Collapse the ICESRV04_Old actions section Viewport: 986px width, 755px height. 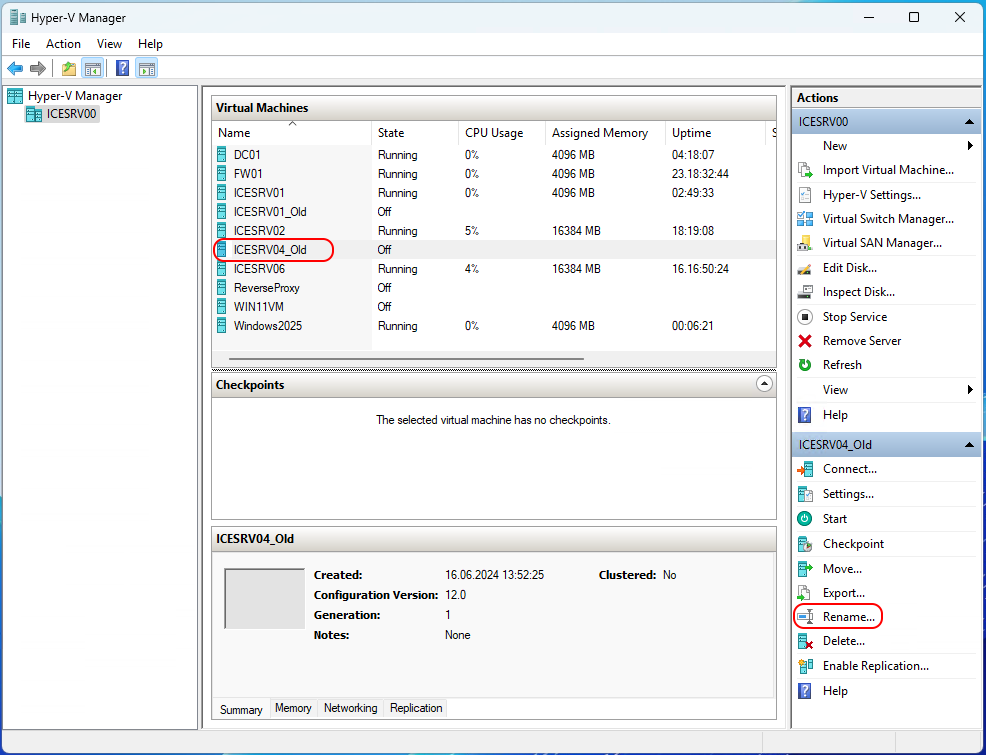click(969, 445)
